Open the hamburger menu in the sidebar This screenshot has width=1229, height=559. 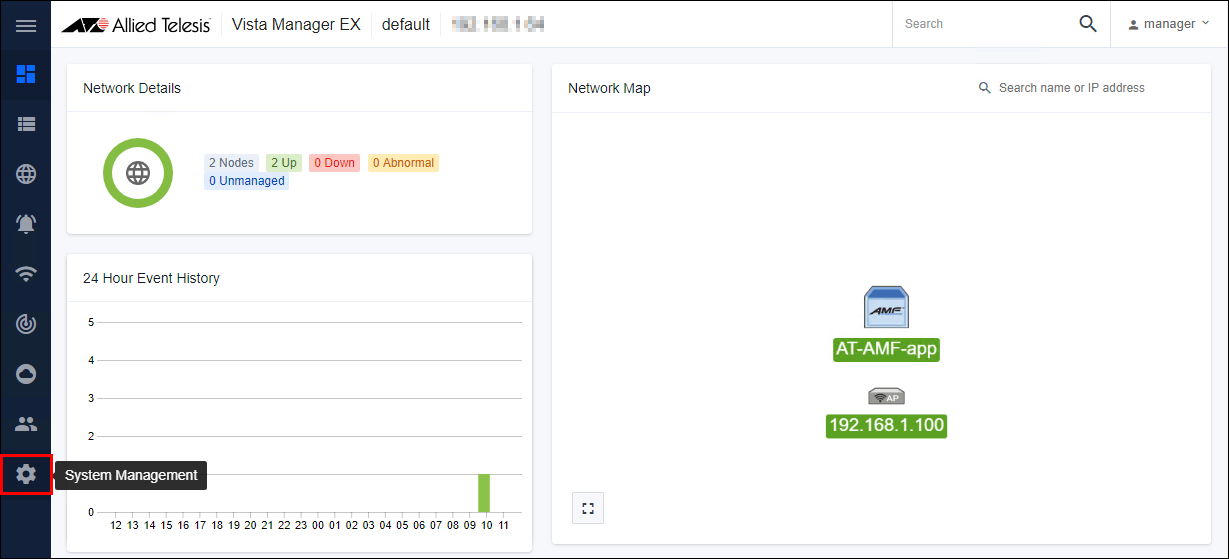coord(26,25)
